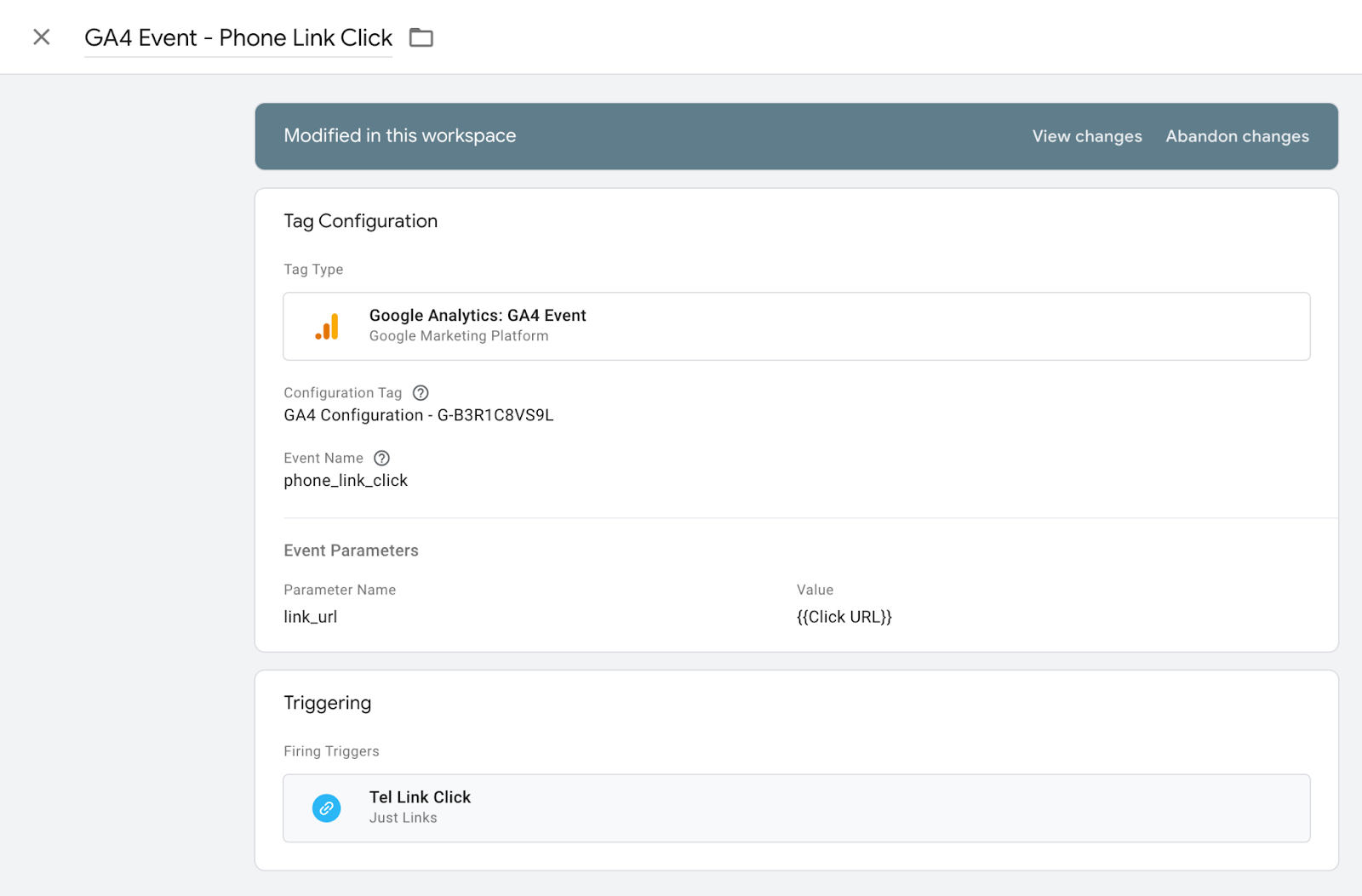Click the Tag Configuration heading
1362x896 pixels.
pyautogui.click(x=361, y=221)
